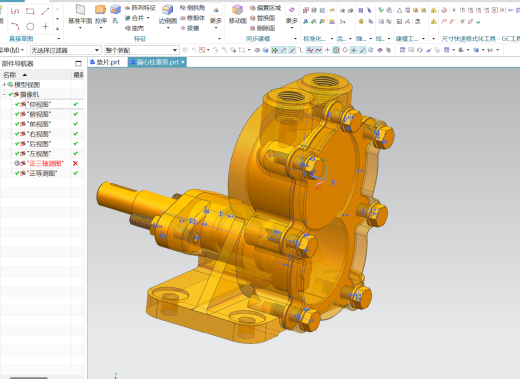Click the 合并 unite tool

pos(135,18)
